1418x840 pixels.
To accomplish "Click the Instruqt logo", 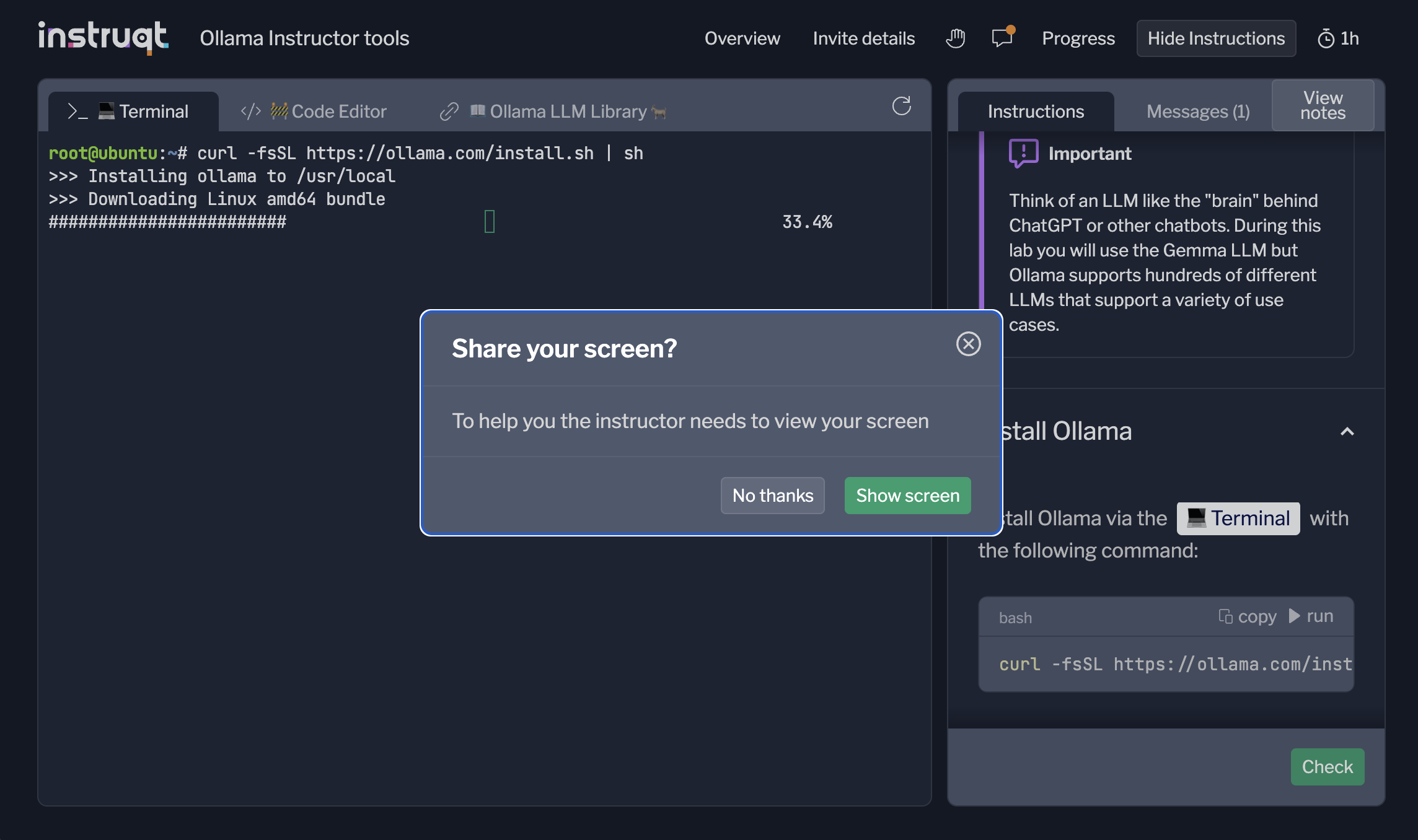I will pyautogui.click(x=103, y=37).
